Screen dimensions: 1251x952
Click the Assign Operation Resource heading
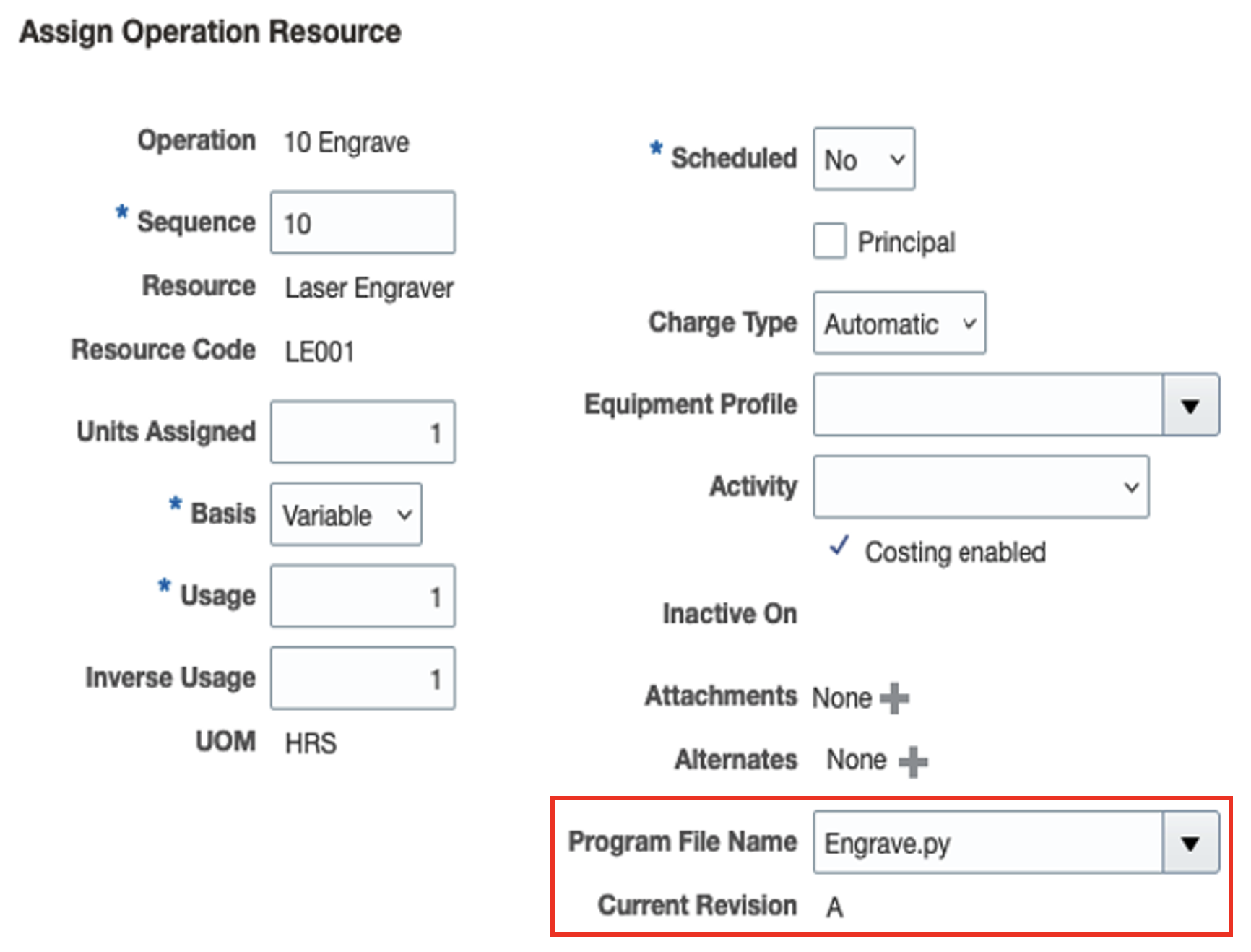pos(210,32)
